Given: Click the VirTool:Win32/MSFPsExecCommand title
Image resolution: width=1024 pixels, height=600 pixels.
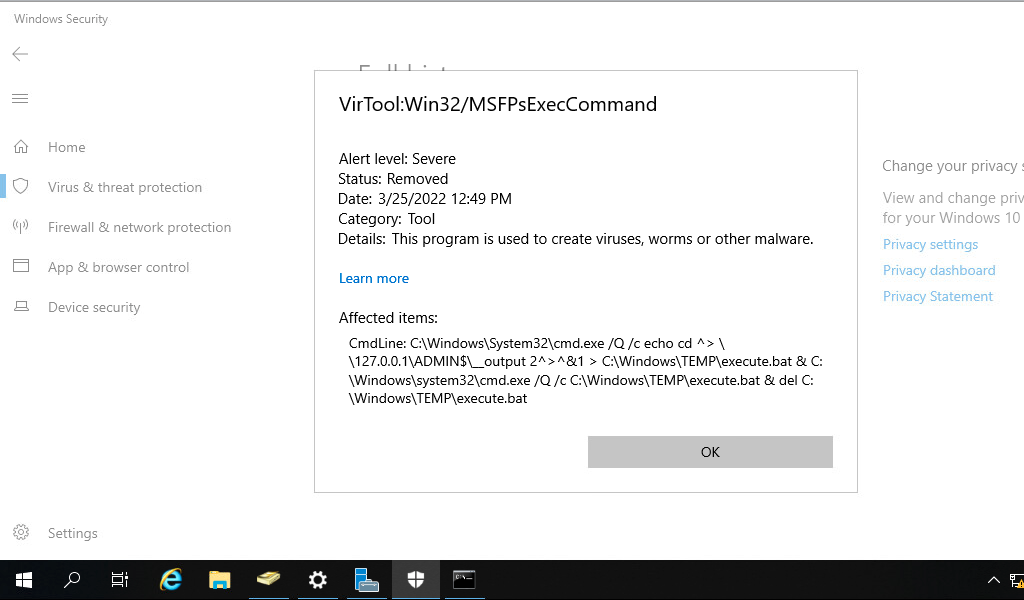Looking at the screenshot, I should pos(498,104).
